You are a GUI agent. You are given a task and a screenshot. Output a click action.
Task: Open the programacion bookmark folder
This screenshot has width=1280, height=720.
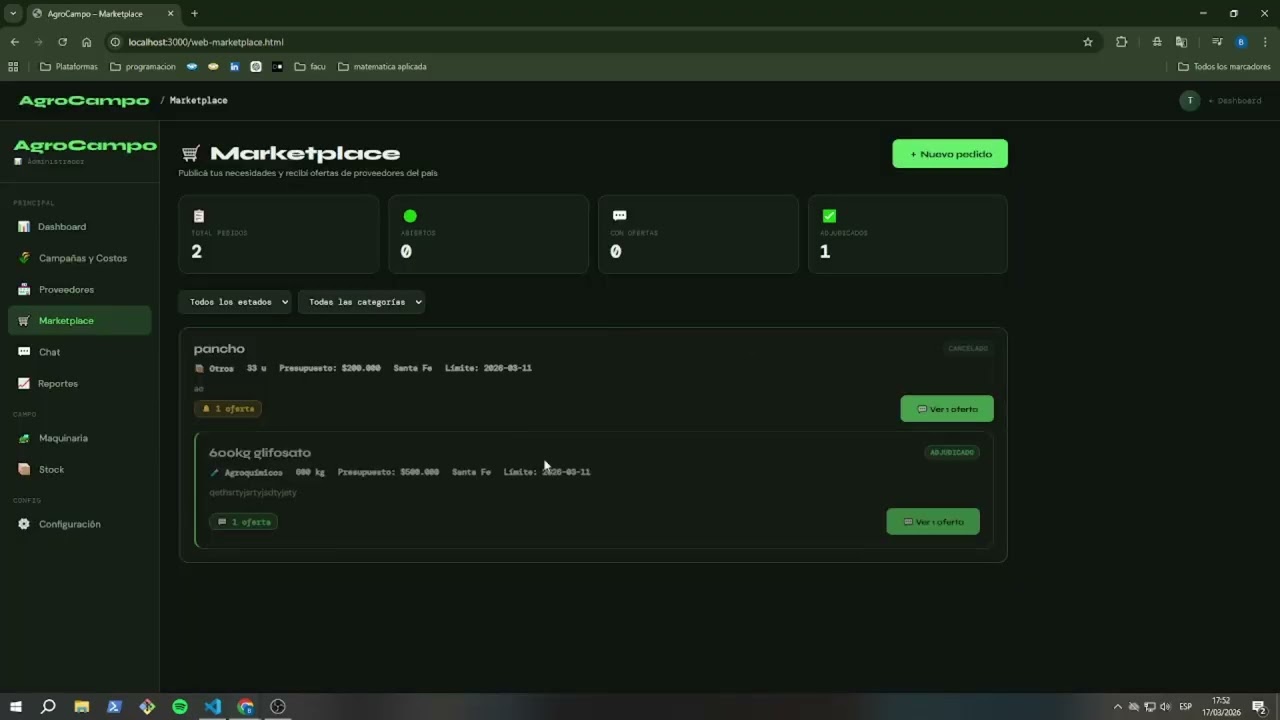(x=142, y=67)
